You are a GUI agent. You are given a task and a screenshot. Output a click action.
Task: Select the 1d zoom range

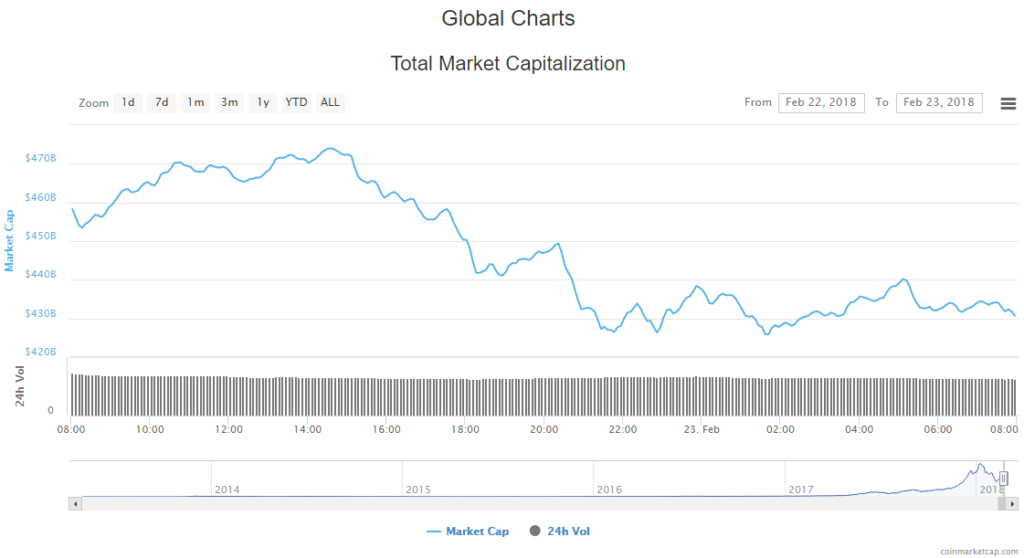(127, 102)
